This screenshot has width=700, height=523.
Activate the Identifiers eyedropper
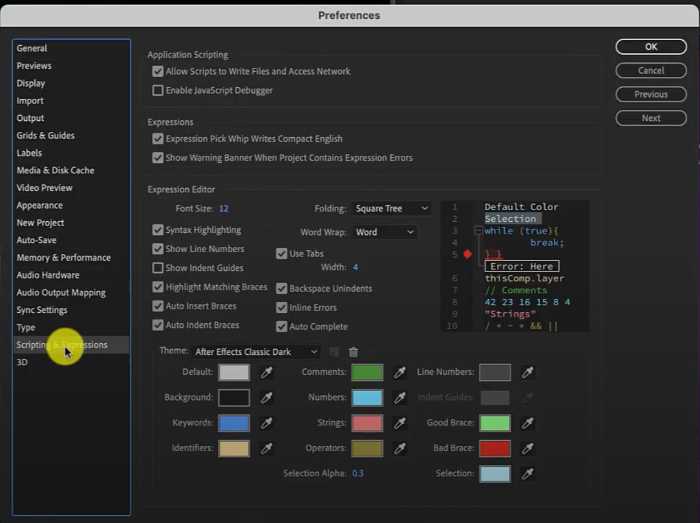267,448
